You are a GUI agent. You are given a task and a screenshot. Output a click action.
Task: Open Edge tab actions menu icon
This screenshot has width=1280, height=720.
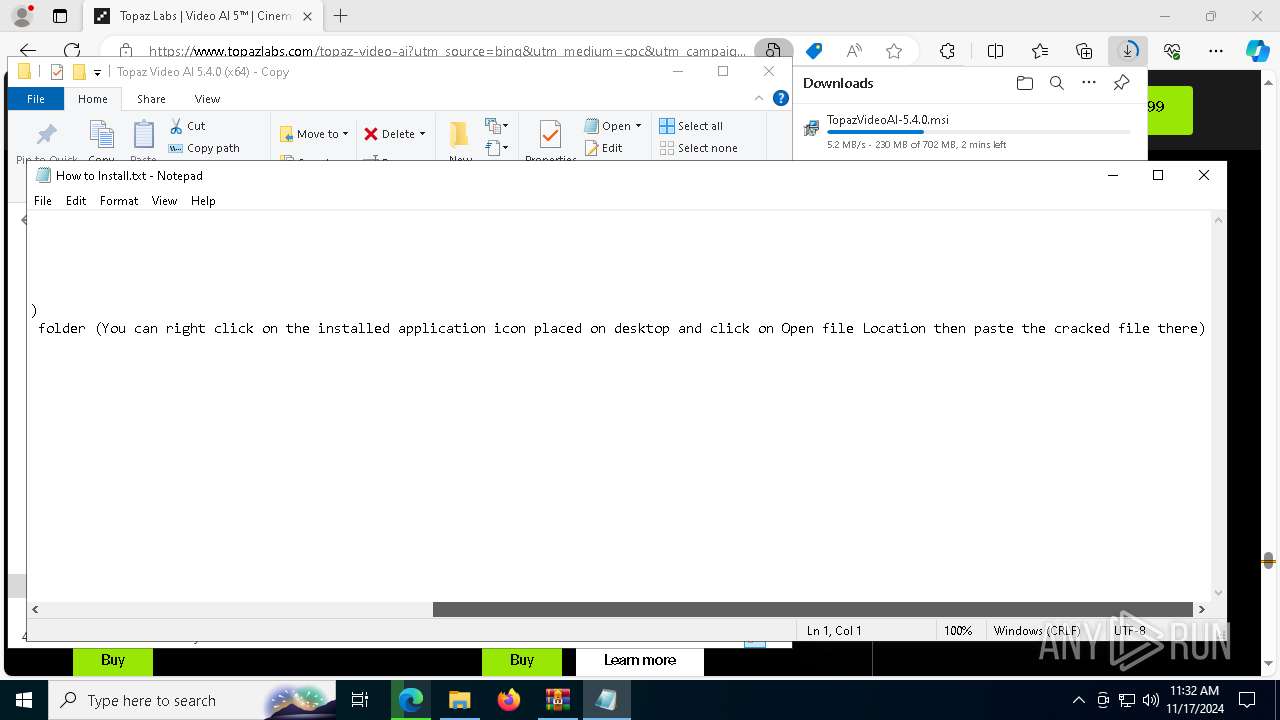click(x=60, y=16)
